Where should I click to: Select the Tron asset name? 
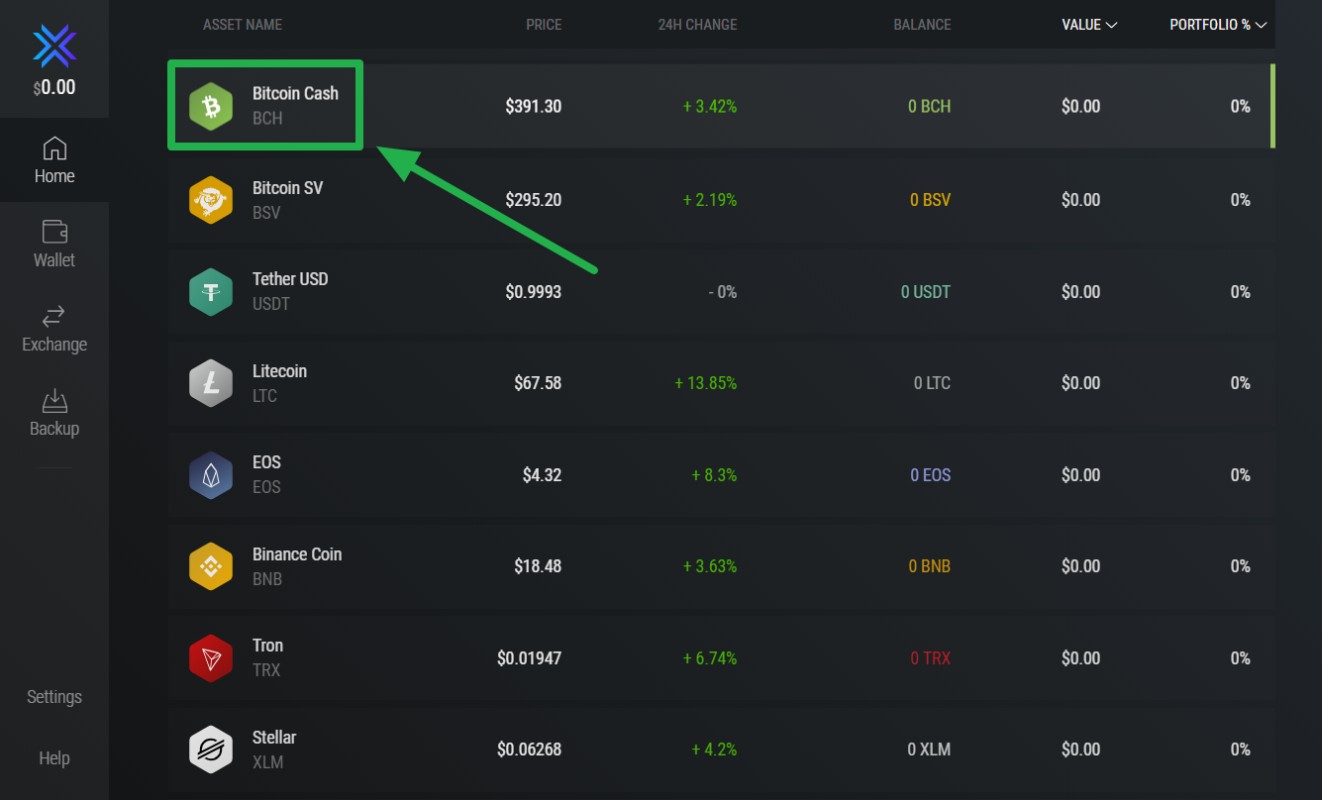tap(267, 645)
